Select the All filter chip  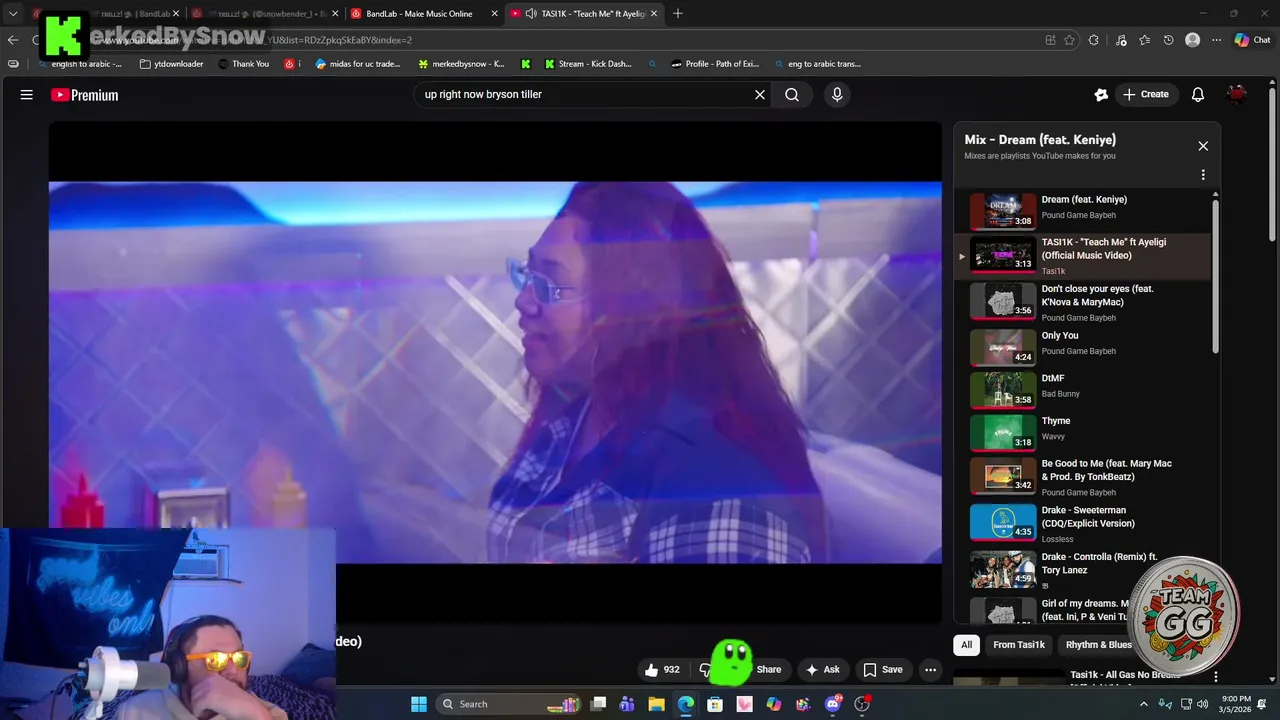pyautogui.click(x=966, y=645)
